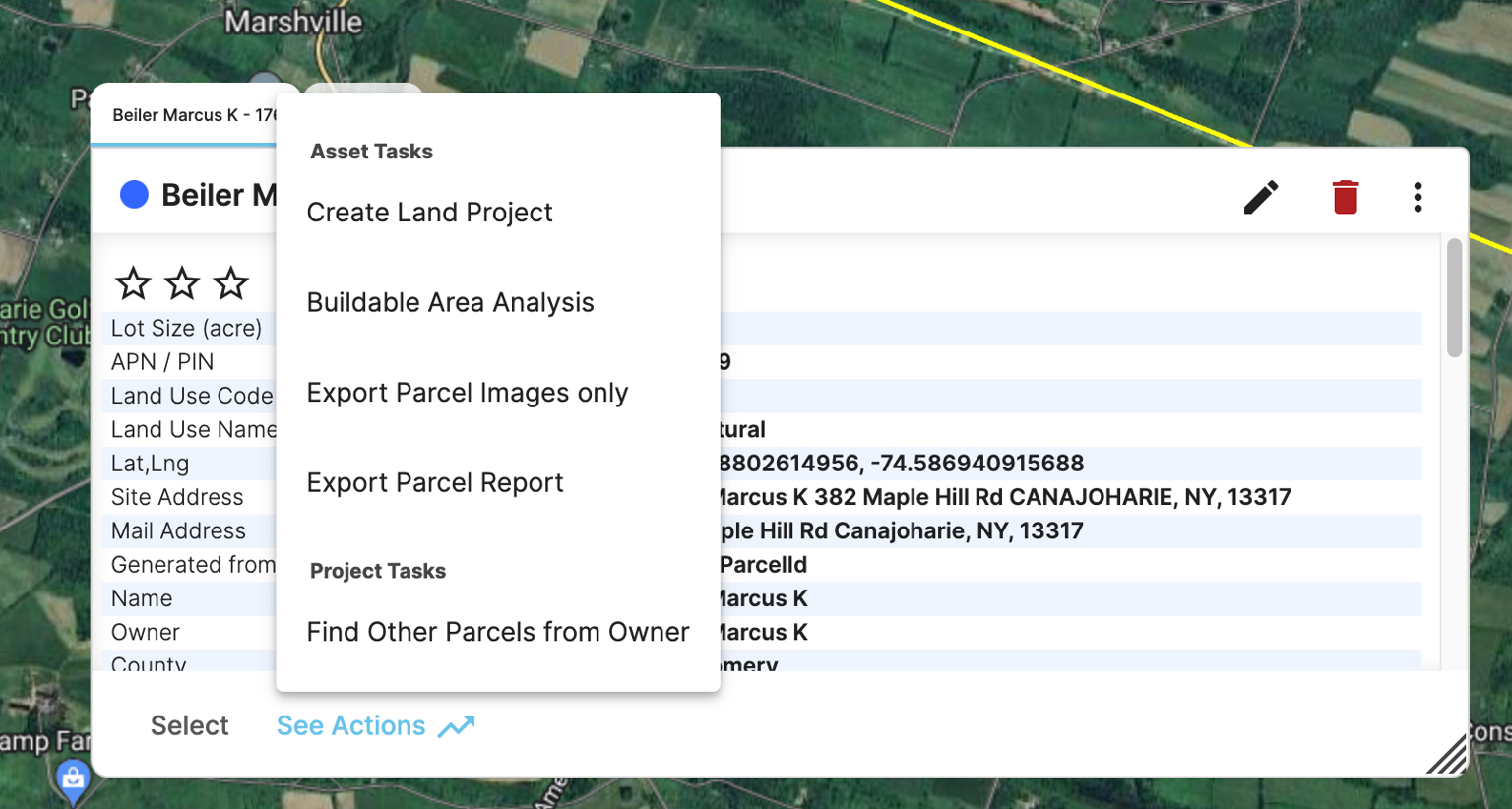The height and width of the screenshot is (809, 1512).
Task: Click the pencil edit icon
Action: 1261,197
